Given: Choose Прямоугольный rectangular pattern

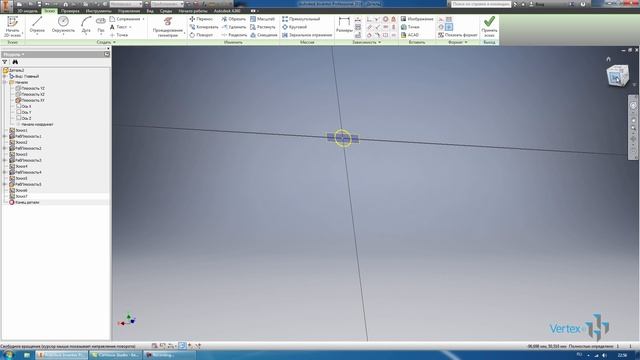Looking at the screenshot, I should click(x=301, y=19).
